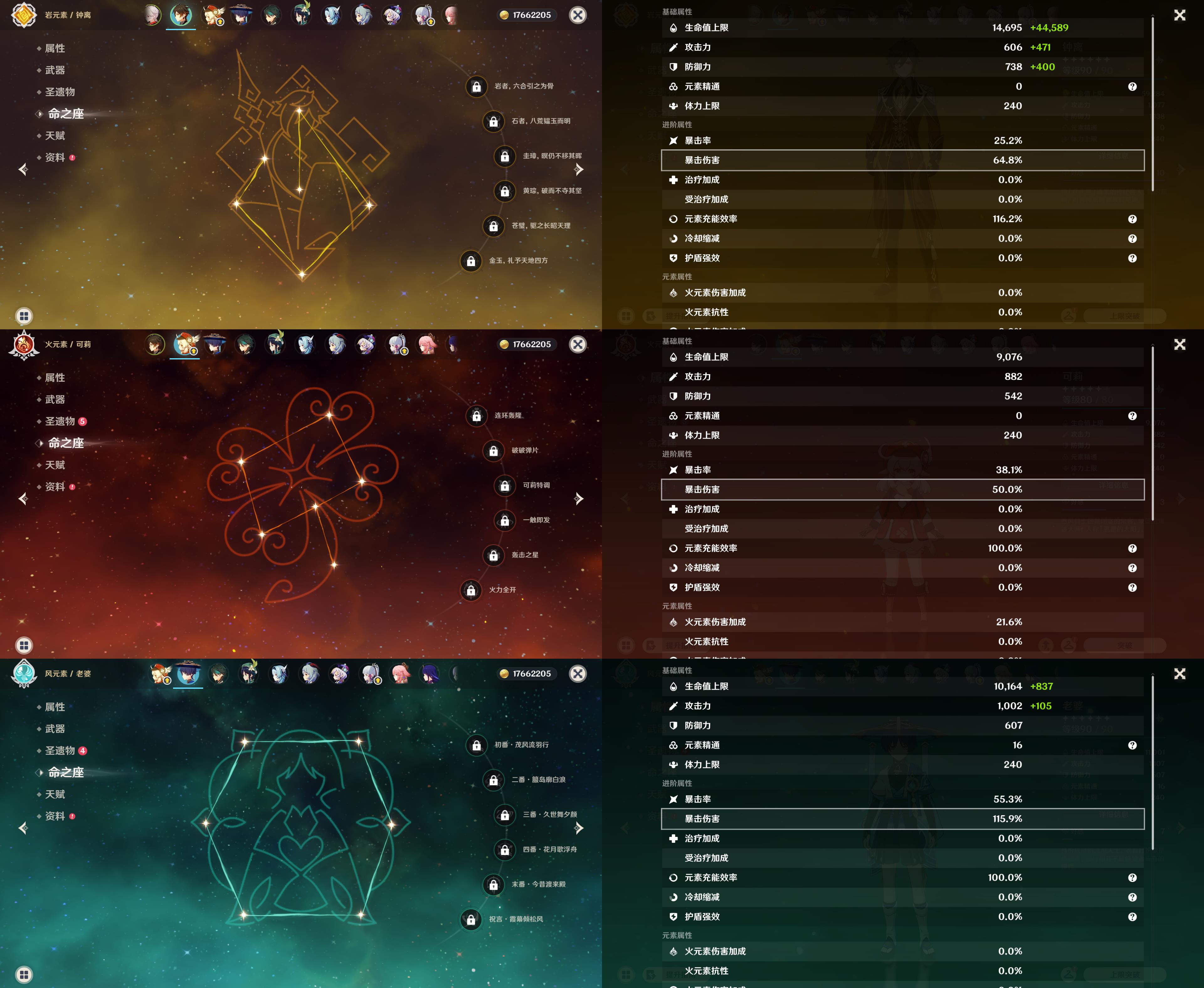The image size is (1204, 988).
Task: Click the lock icon for 连环轰隆
Action: coord(476,416)
